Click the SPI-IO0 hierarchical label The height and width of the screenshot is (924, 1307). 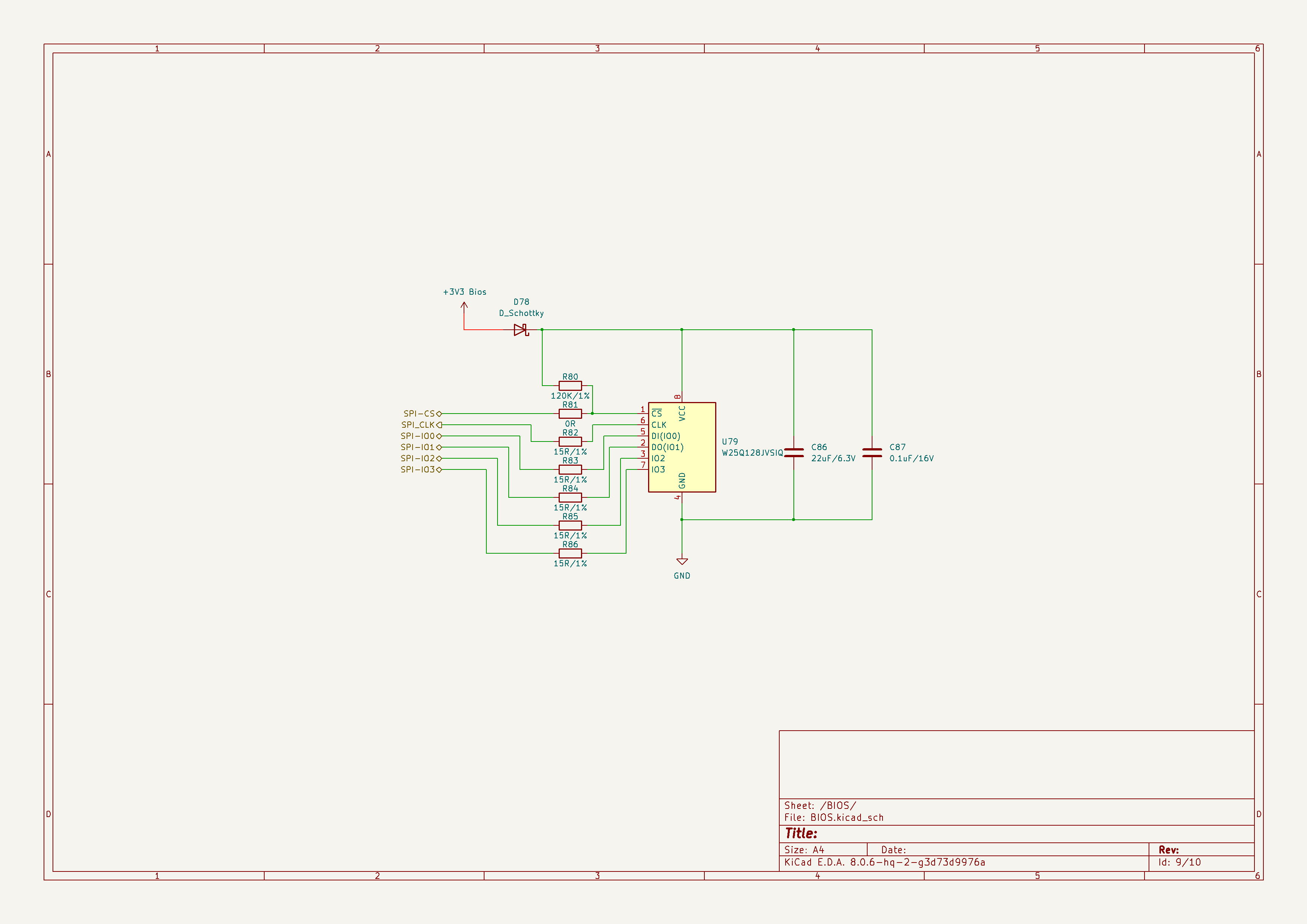(419, 436)
